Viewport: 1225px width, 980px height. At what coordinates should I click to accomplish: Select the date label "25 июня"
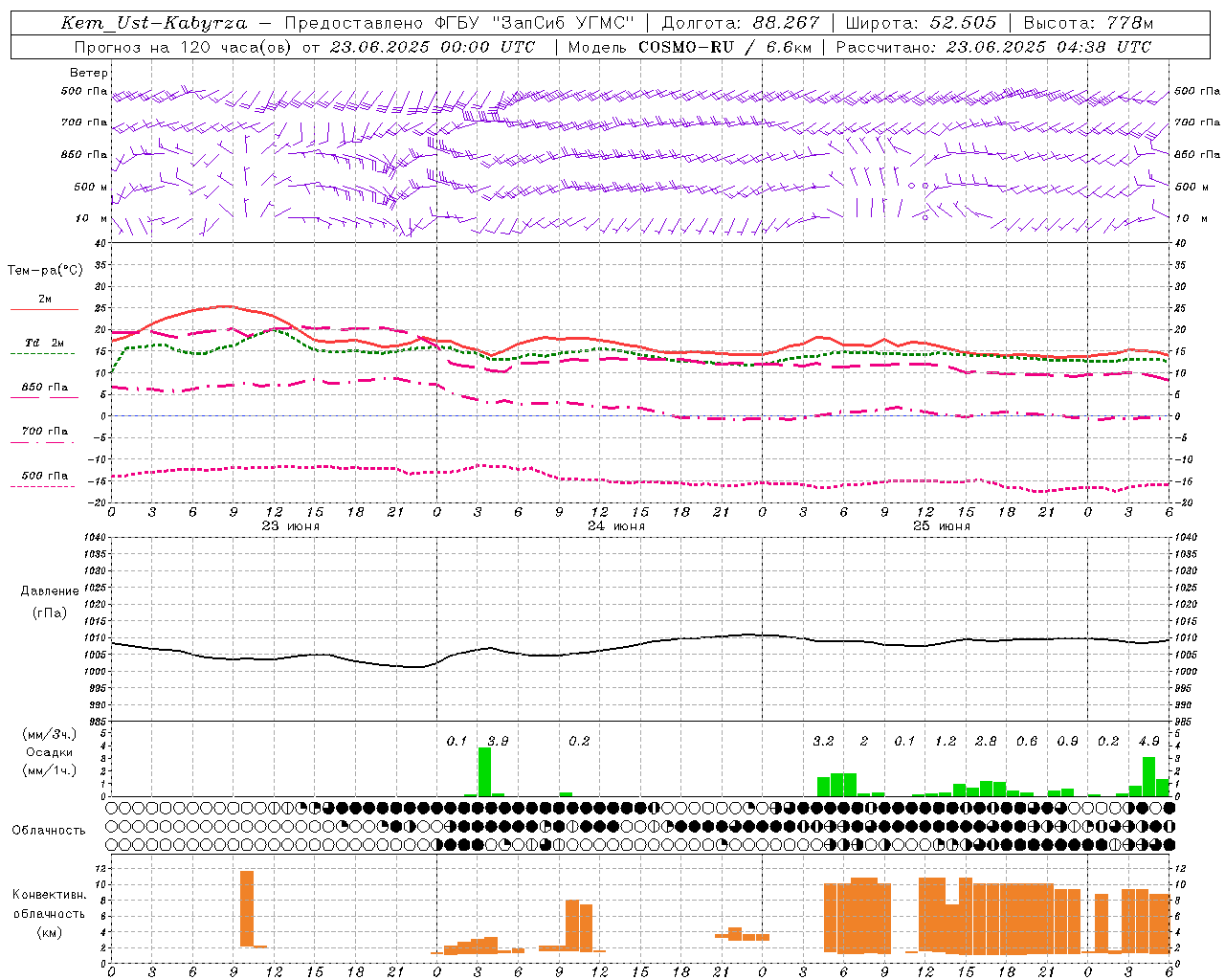942,526
